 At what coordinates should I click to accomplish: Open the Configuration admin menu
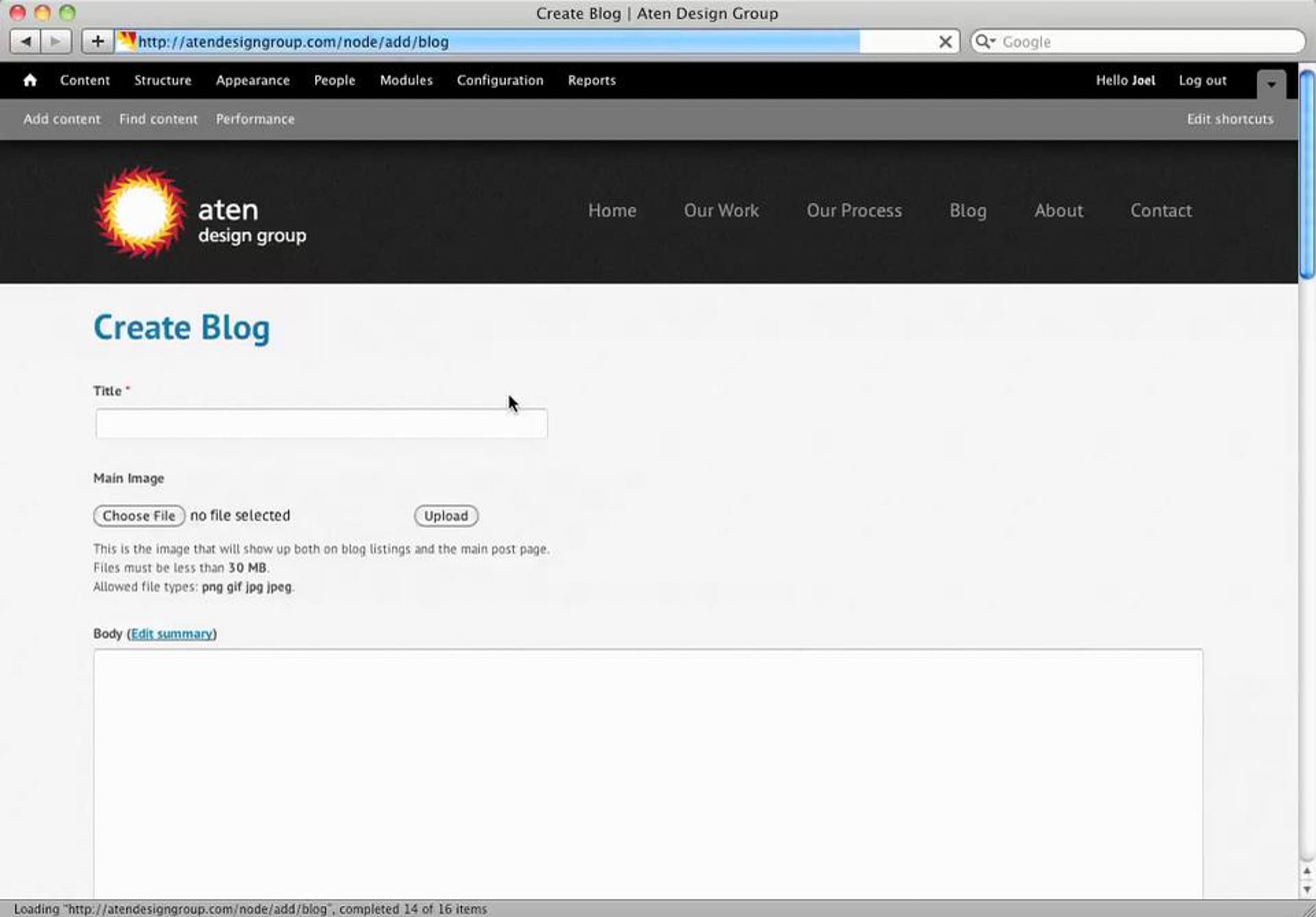click(x=500, y=80)
